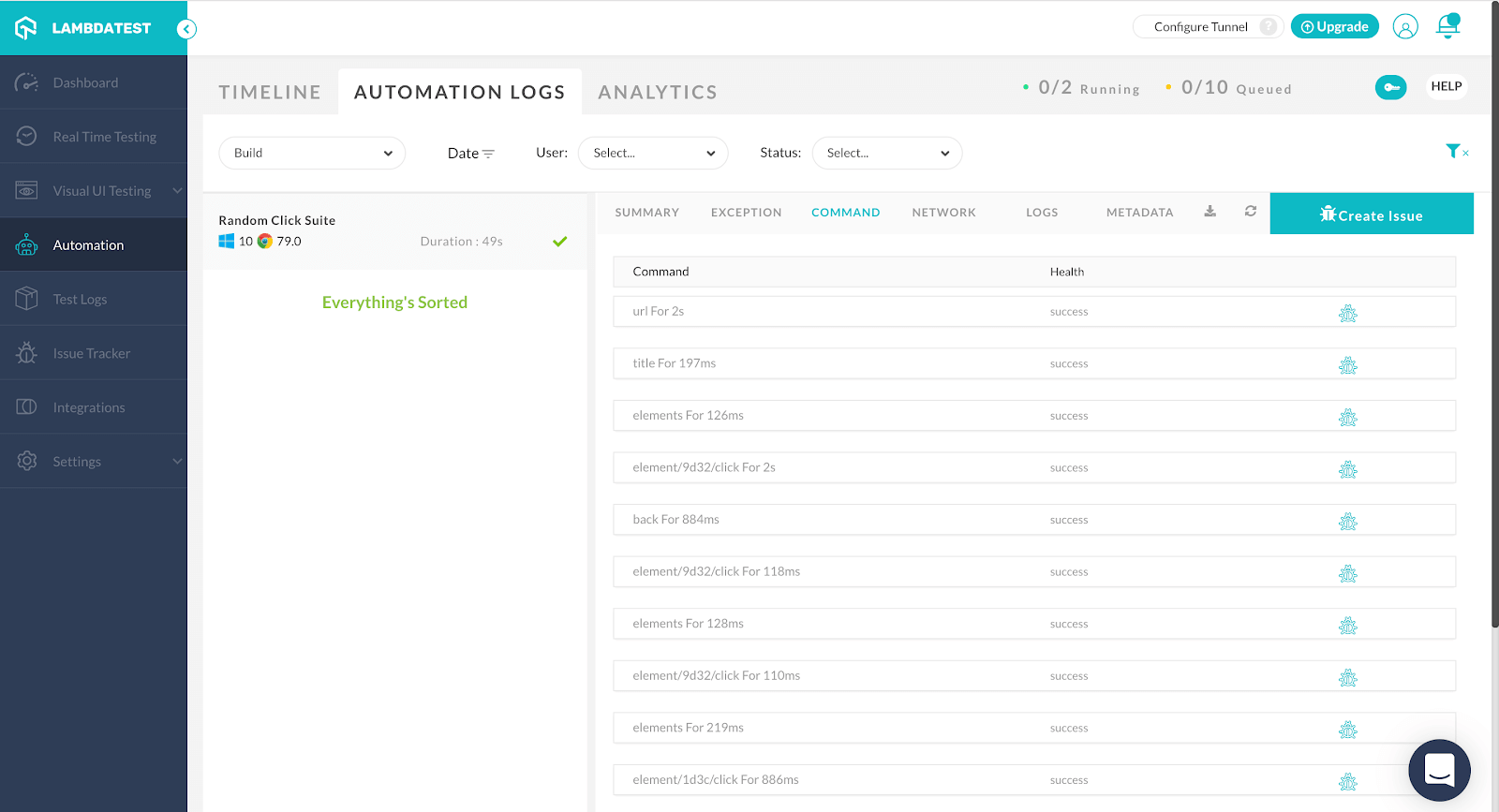Click the download logs icon

pos(1210,212)
